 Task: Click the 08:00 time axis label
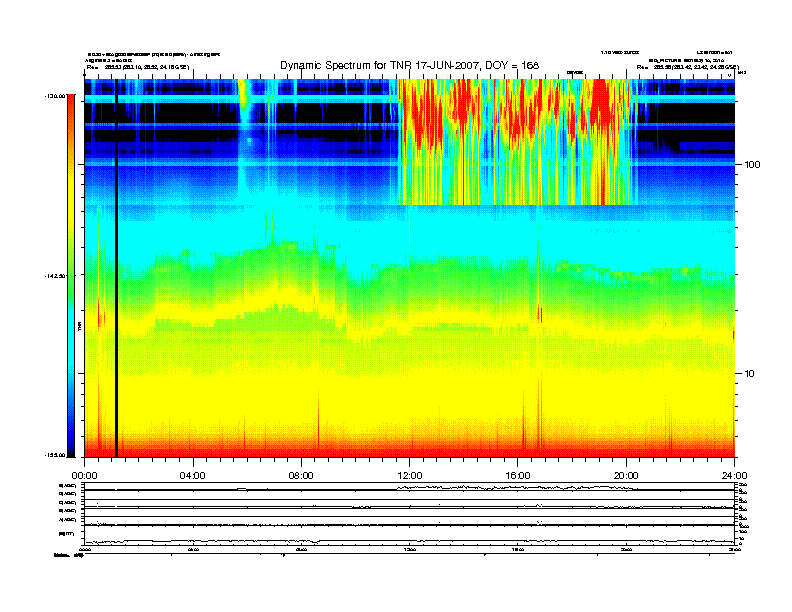click(301, 476)
